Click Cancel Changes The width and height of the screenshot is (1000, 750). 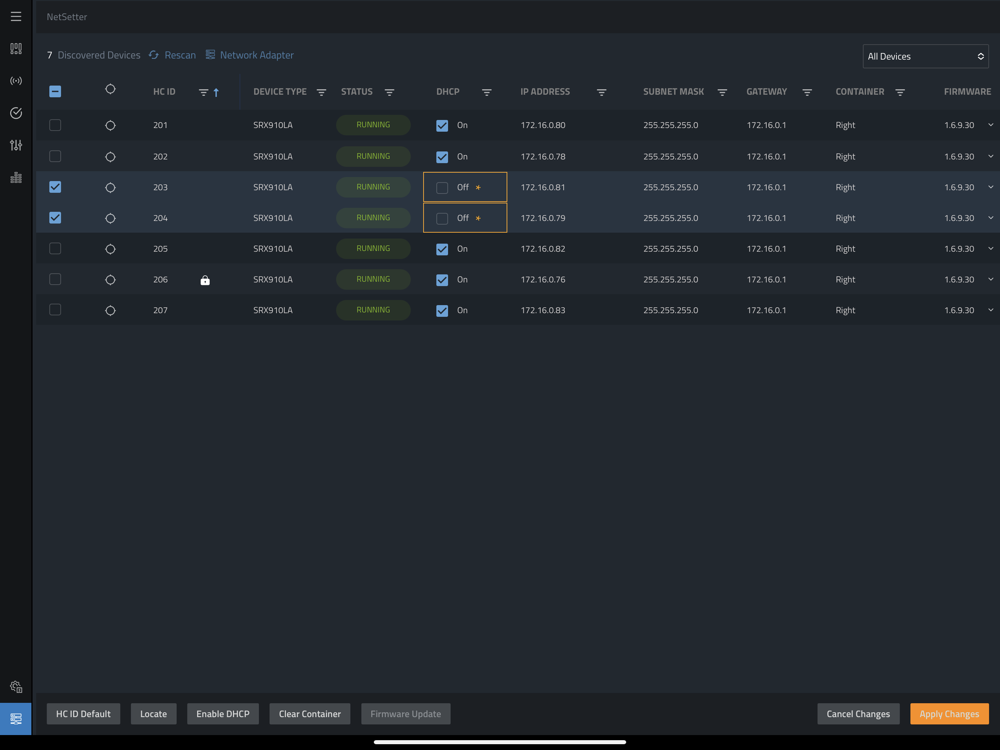point(858,714)
